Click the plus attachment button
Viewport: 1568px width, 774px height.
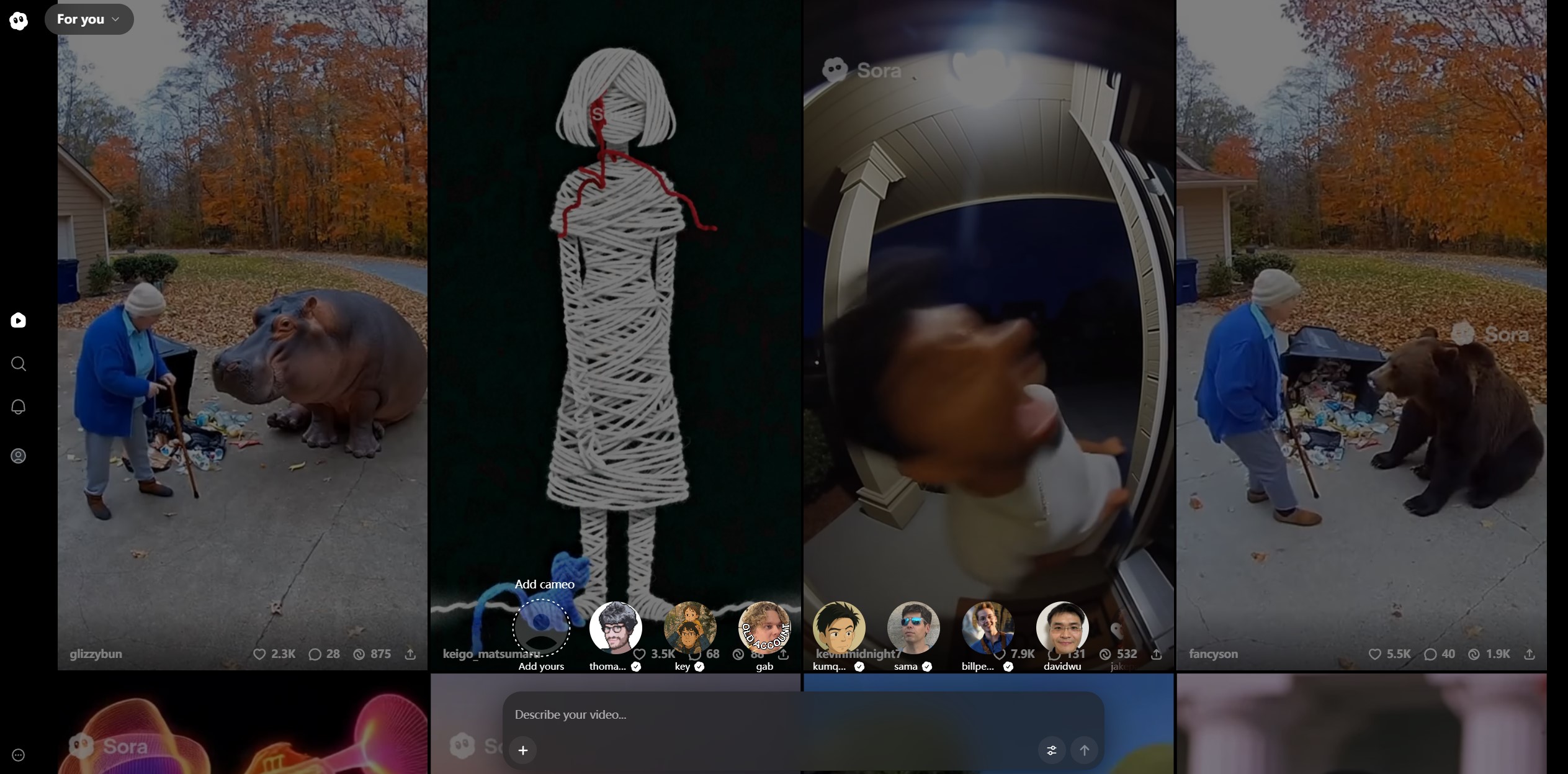(x=523, y=750)
